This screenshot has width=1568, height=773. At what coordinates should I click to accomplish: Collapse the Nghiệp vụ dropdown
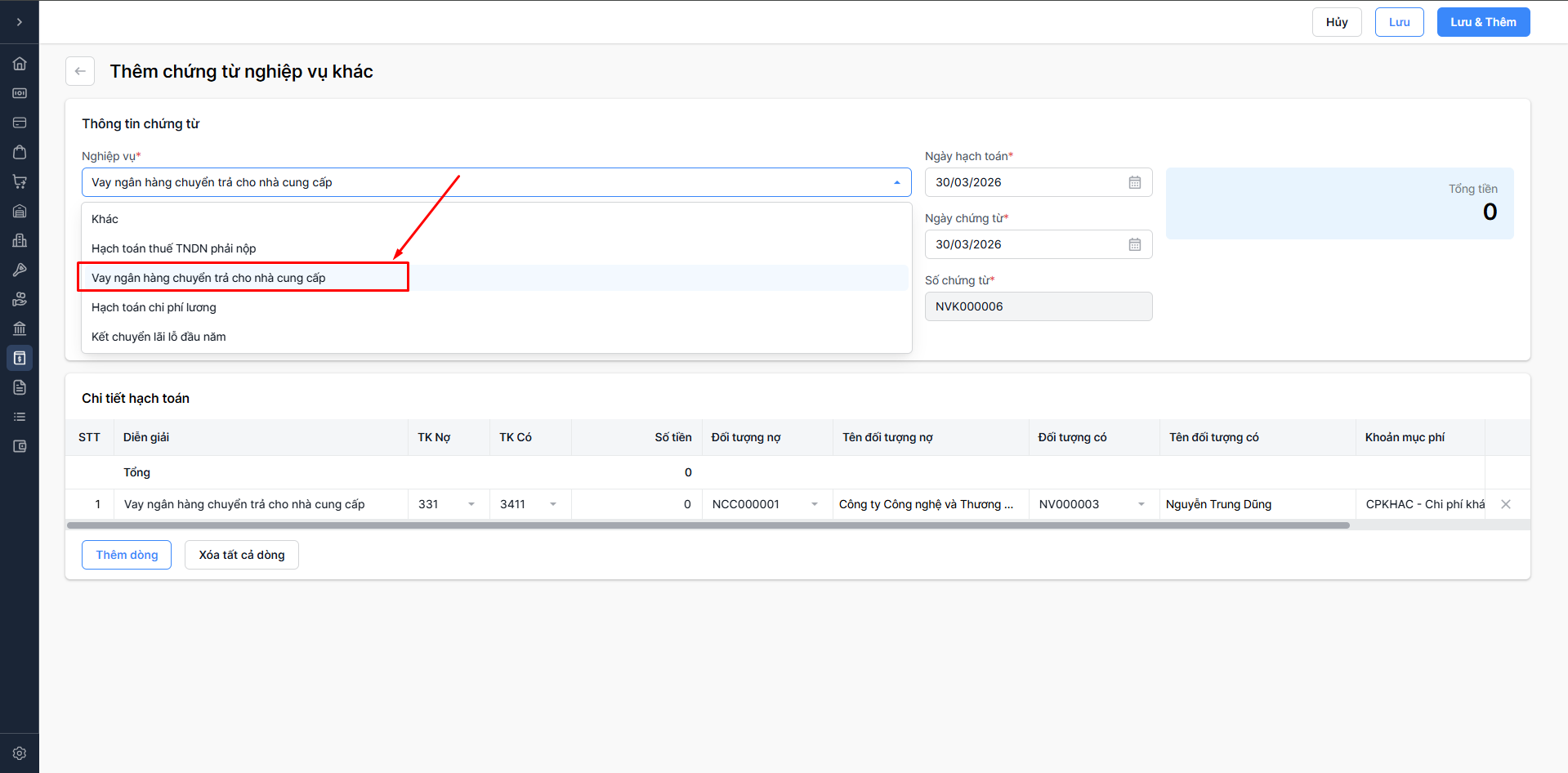point(896,182)
